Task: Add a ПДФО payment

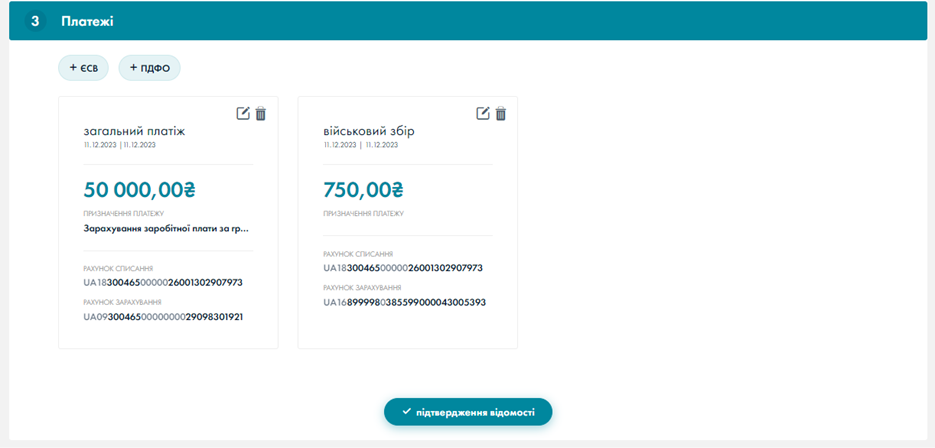Action: (x=149, y=68)
